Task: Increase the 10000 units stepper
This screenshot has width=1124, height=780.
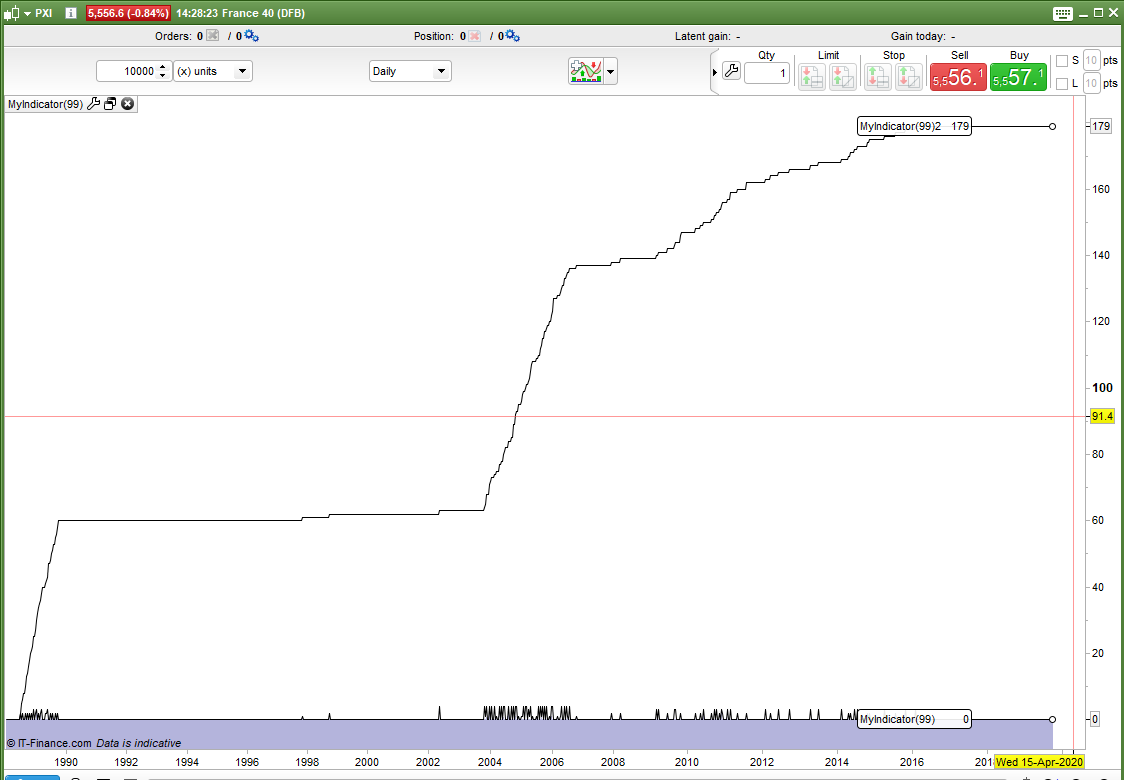Action: (x=163, y=67)
